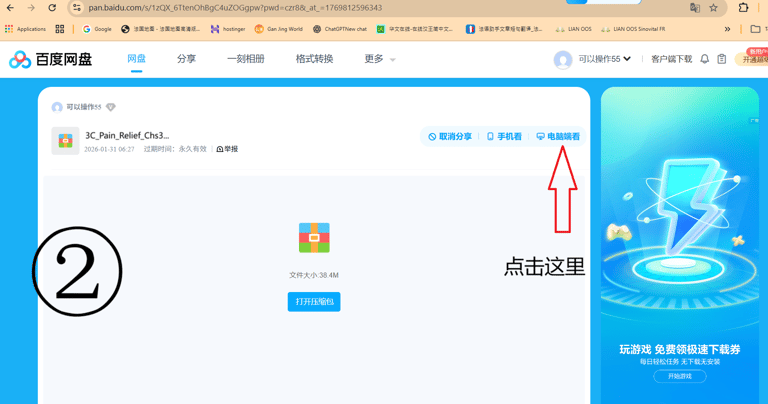Viewport: 768px width, 404px height.
Task: Click the file name 3C_Pain_Relief_Chs3...
Action: 127,135
